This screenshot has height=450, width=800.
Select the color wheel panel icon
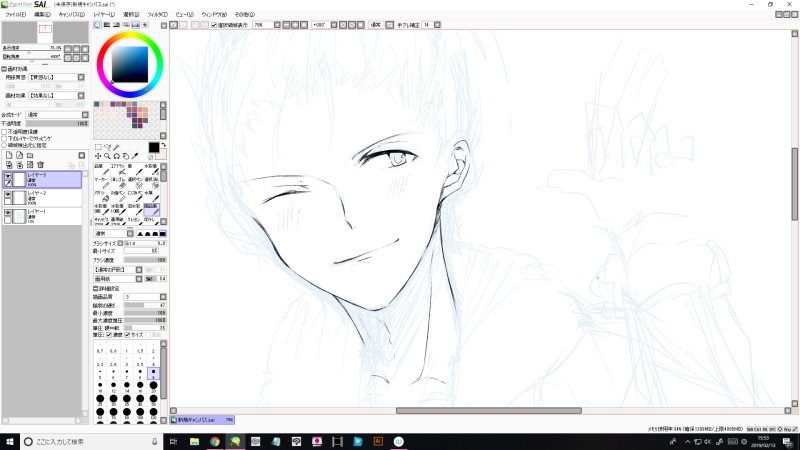[97, 24]
